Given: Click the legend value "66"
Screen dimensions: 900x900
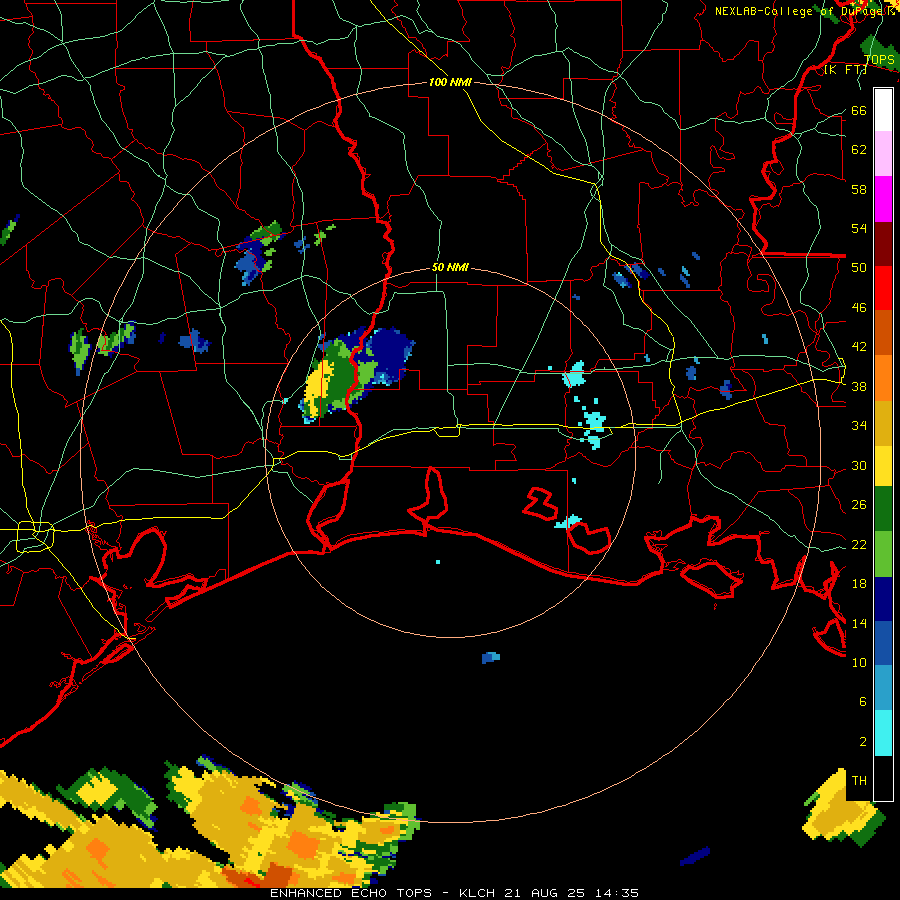Looking at the screenshot, I should 859,111.
